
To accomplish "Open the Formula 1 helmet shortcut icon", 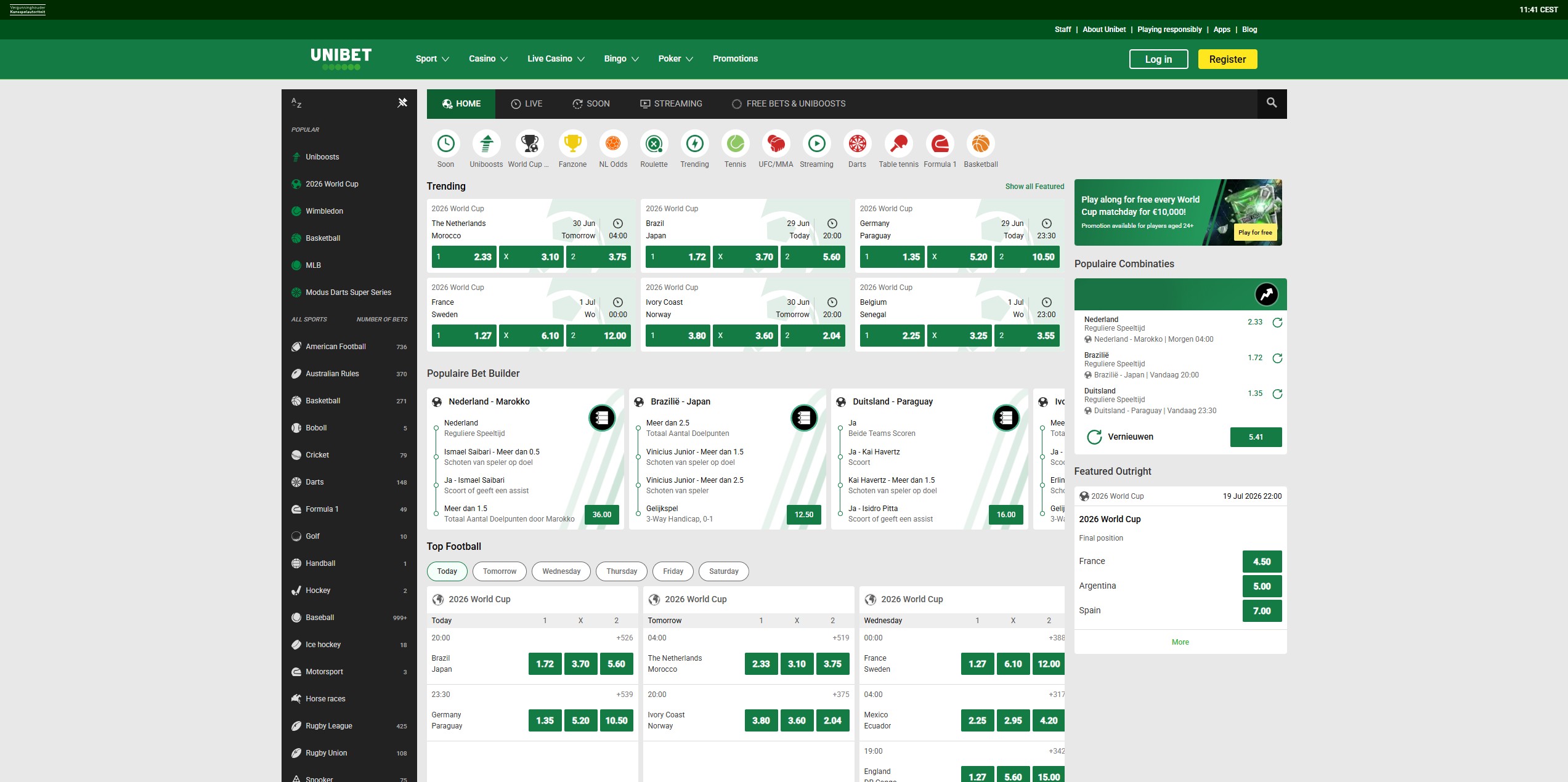I will tap(940, 143).
